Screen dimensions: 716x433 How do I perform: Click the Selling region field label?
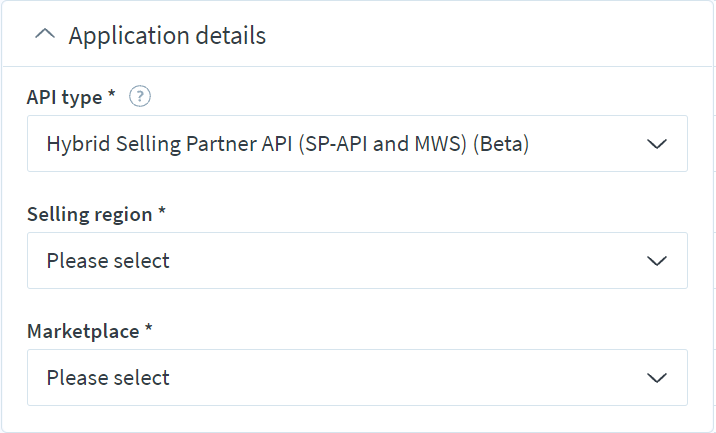(x=90, y=214)
